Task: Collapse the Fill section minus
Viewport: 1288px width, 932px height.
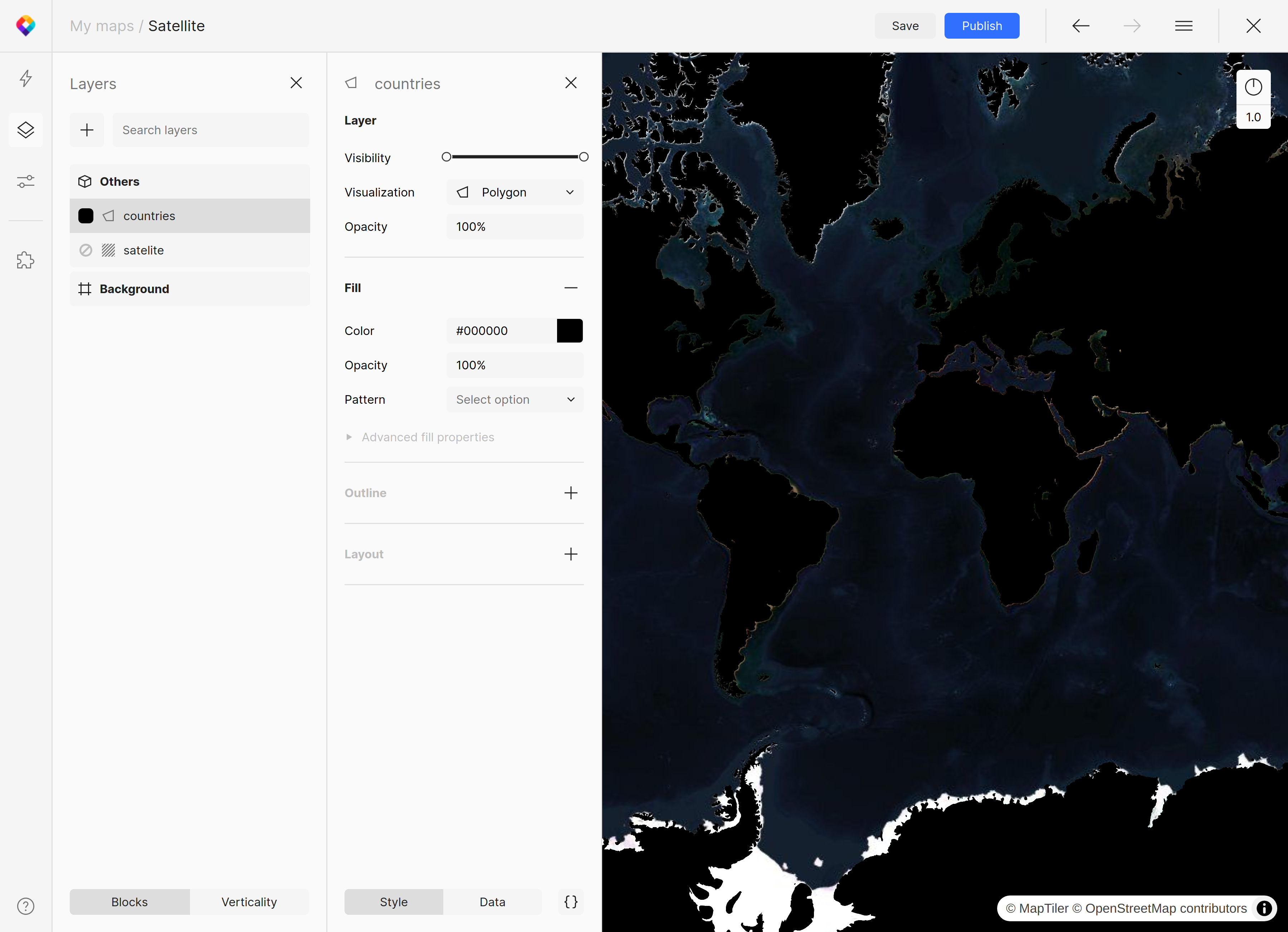Action: point(571,288)
